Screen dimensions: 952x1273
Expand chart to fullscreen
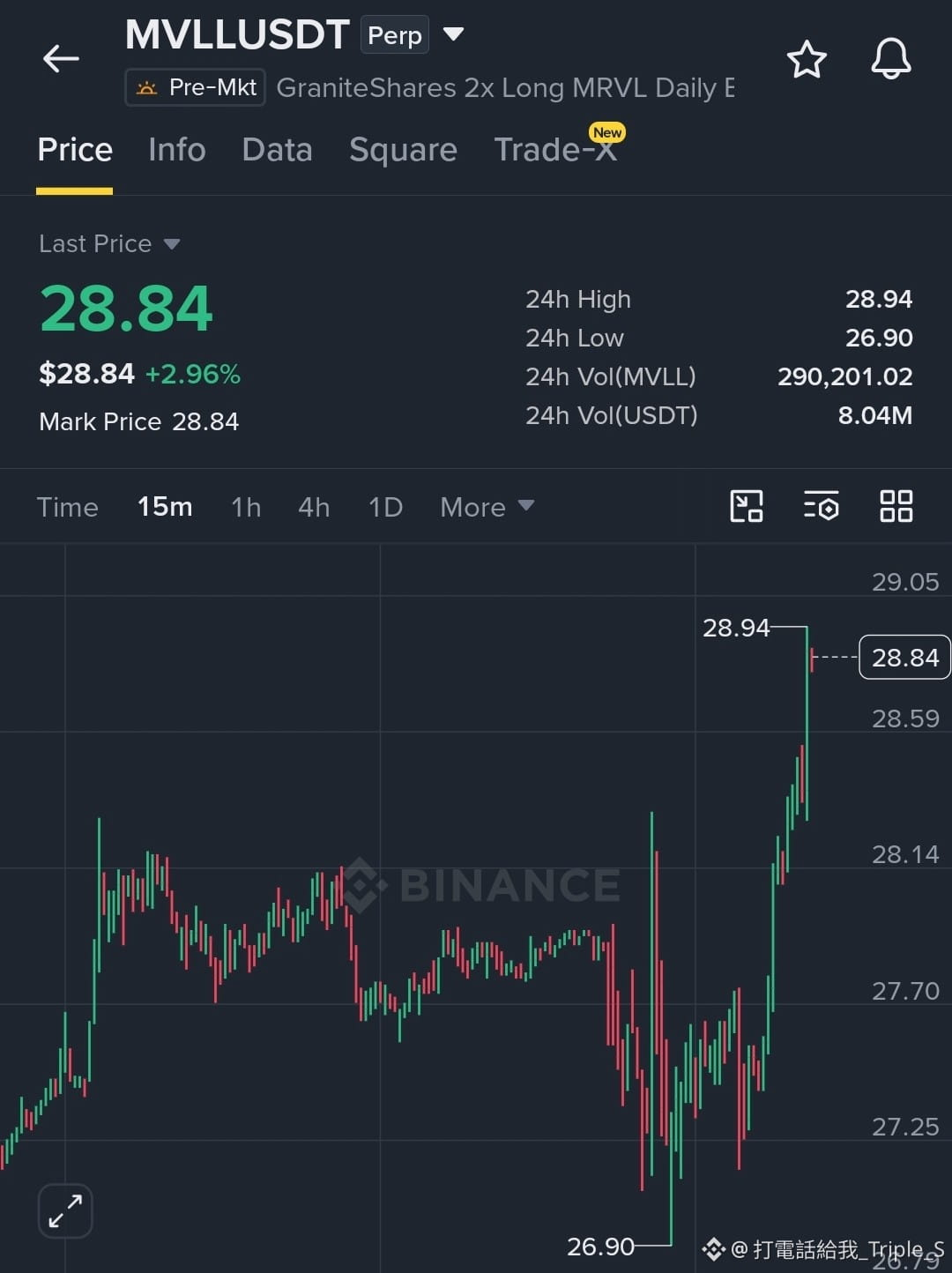click(x=65, y=1210)
